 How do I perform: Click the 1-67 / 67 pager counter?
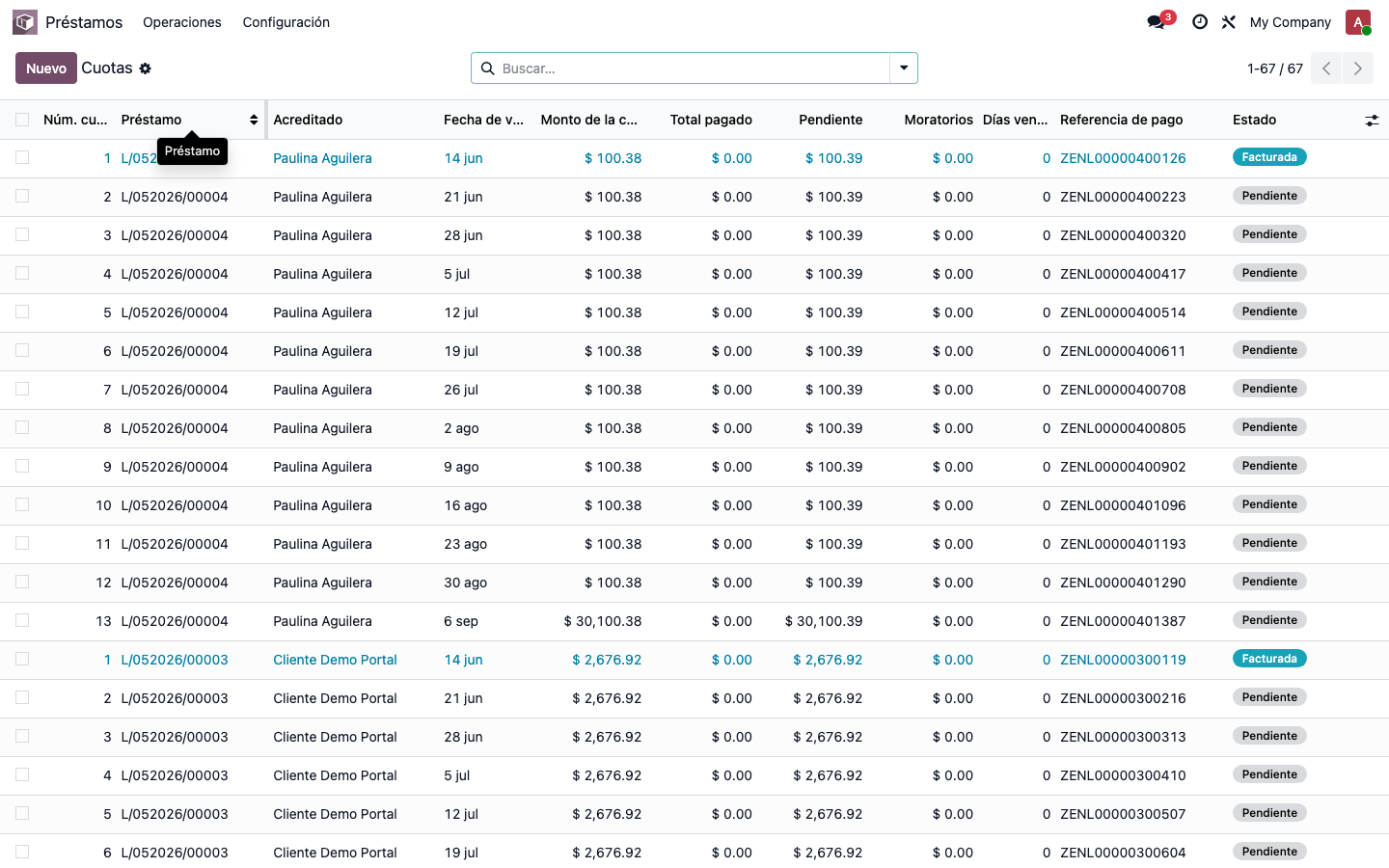(x=1274, y=68)
